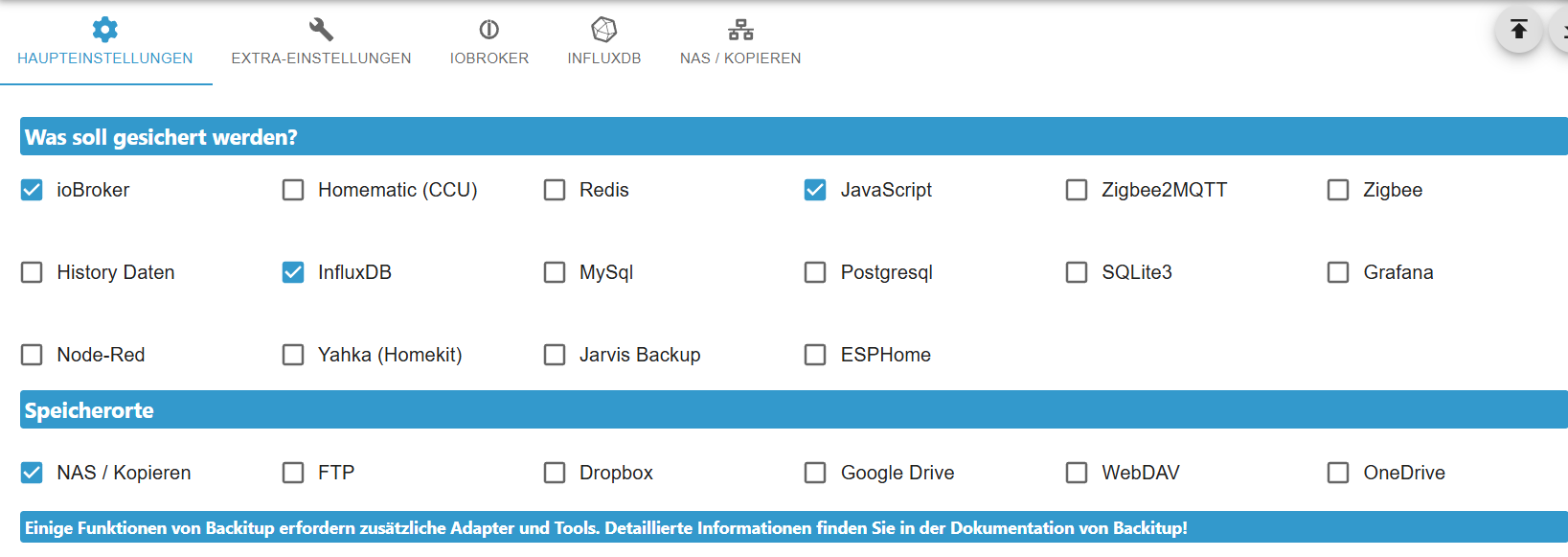Open the EXTRA-EINSTELLUNGEN tab

(321, 58)
